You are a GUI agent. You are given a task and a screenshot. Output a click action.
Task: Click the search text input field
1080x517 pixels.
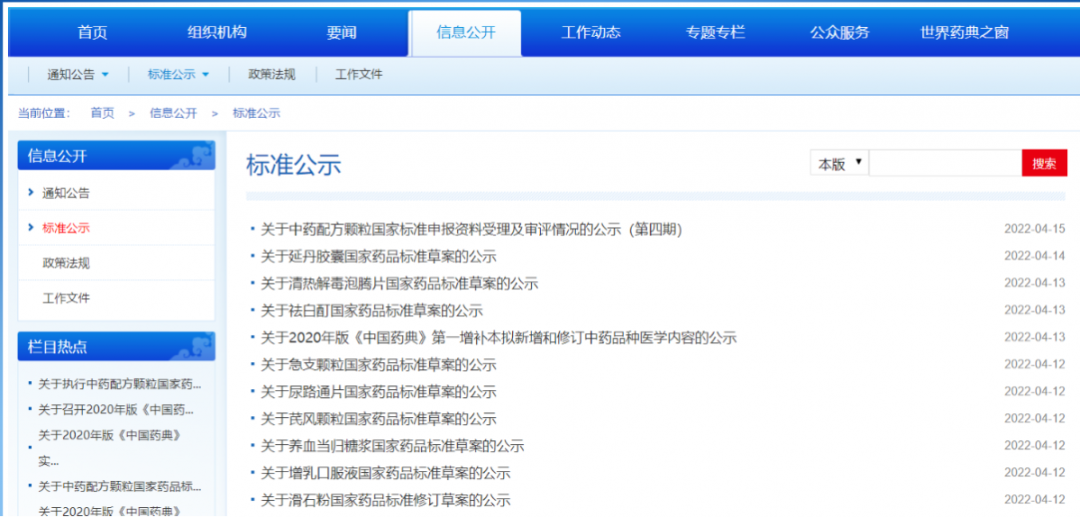[944, 164]
